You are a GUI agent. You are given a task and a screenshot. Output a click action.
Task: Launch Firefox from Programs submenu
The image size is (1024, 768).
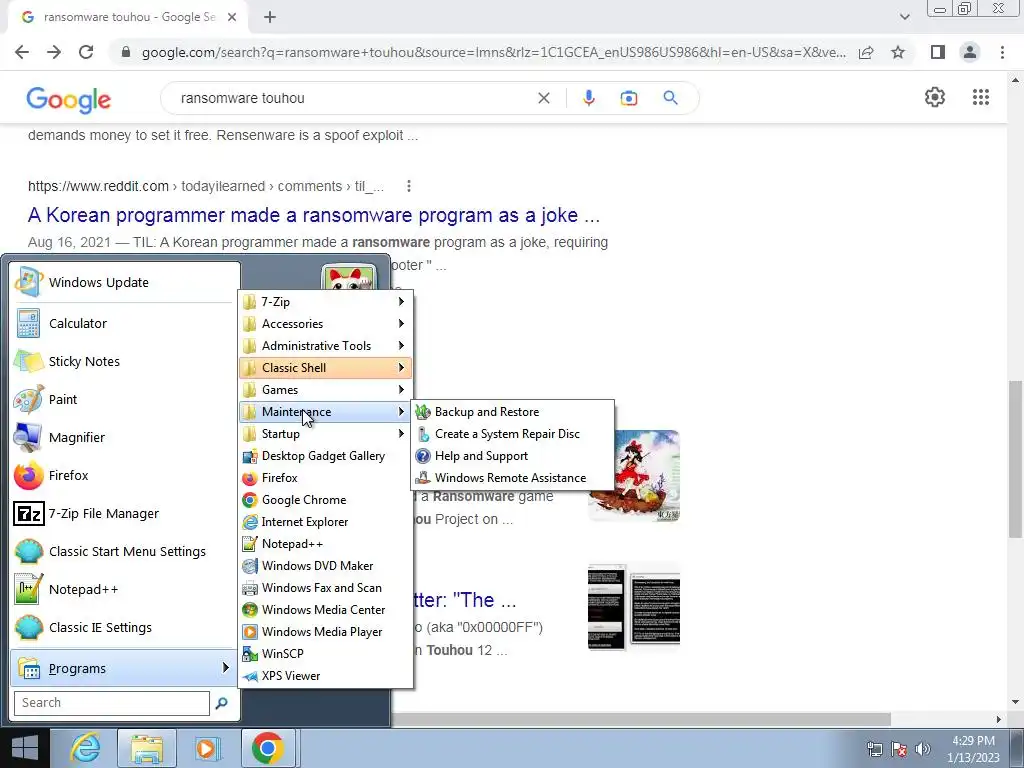tap(325, 478)
